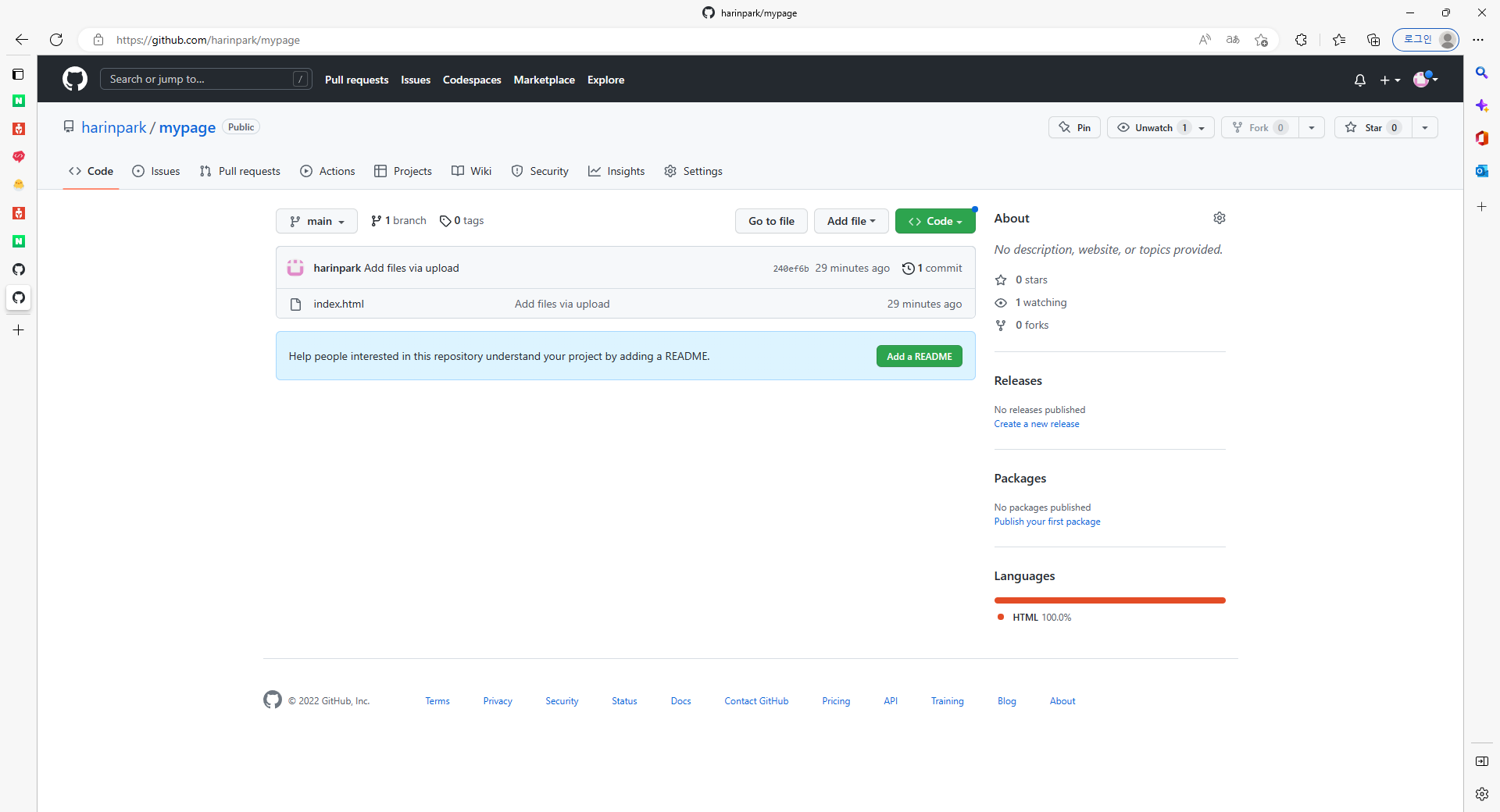Viewport: 1500px width, 812px height.
Task: Open Marketplace in the top navigation
Action: pyautogui.click(x=545, y=80)
